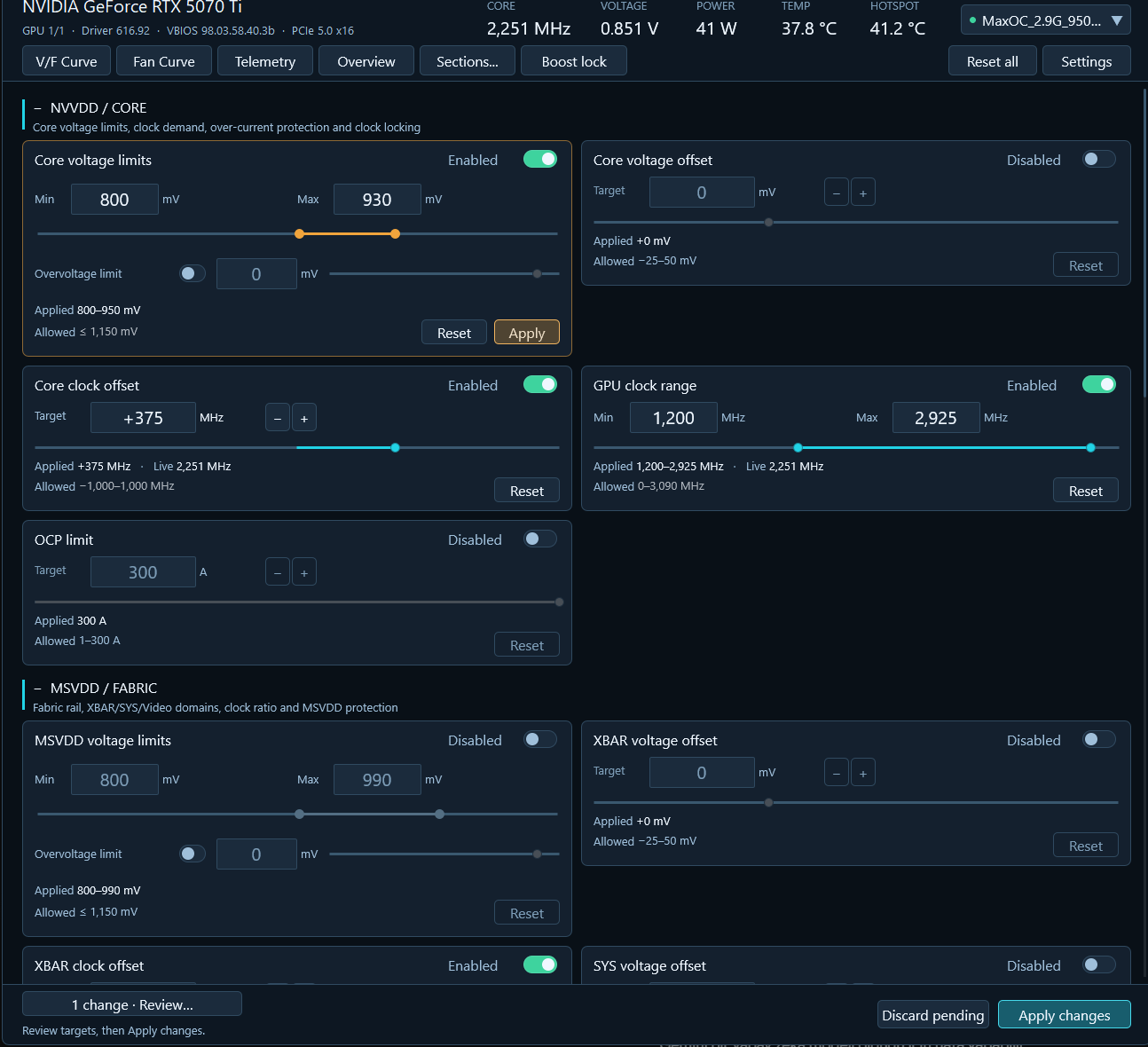Apply the Core voltage limits change
Viewport: 1148px width, 1047px height.
click(x=527, y=333)
